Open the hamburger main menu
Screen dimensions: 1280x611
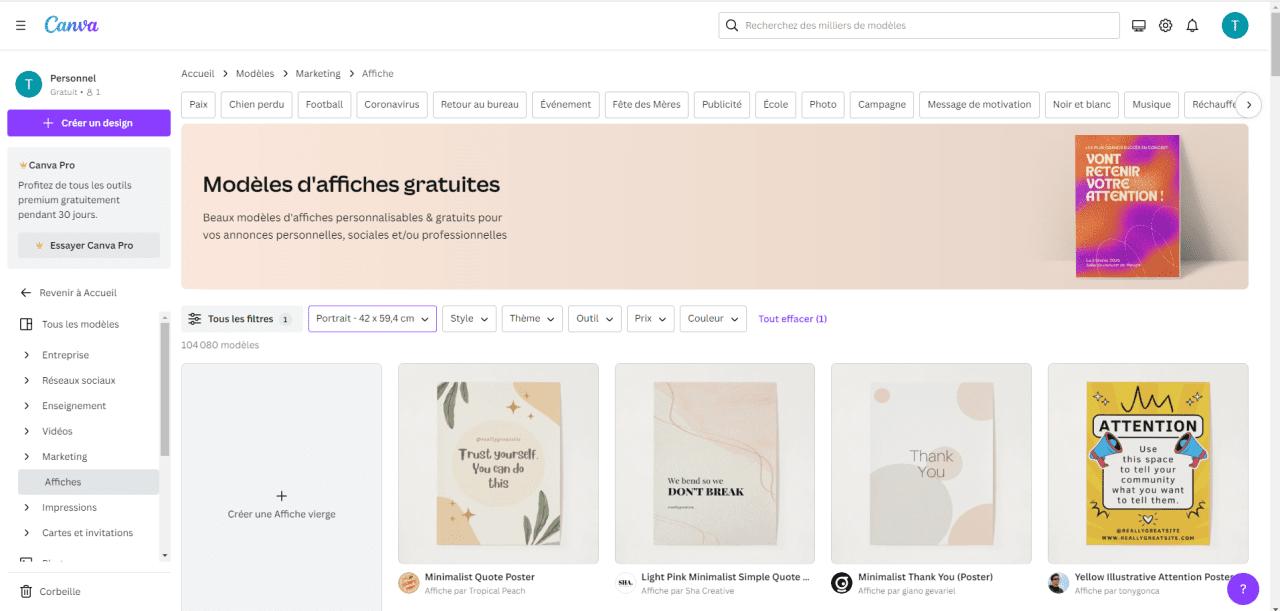(x=21, y=25)
